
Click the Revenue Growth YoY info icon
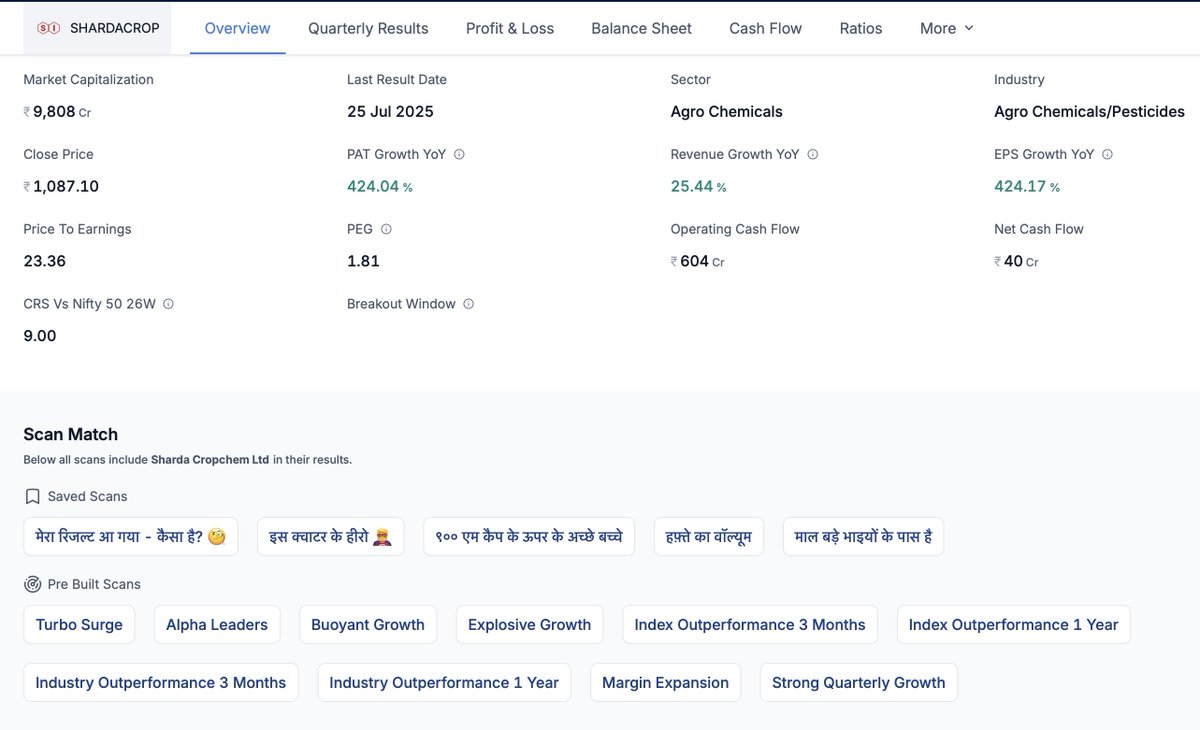pos(813,155)
